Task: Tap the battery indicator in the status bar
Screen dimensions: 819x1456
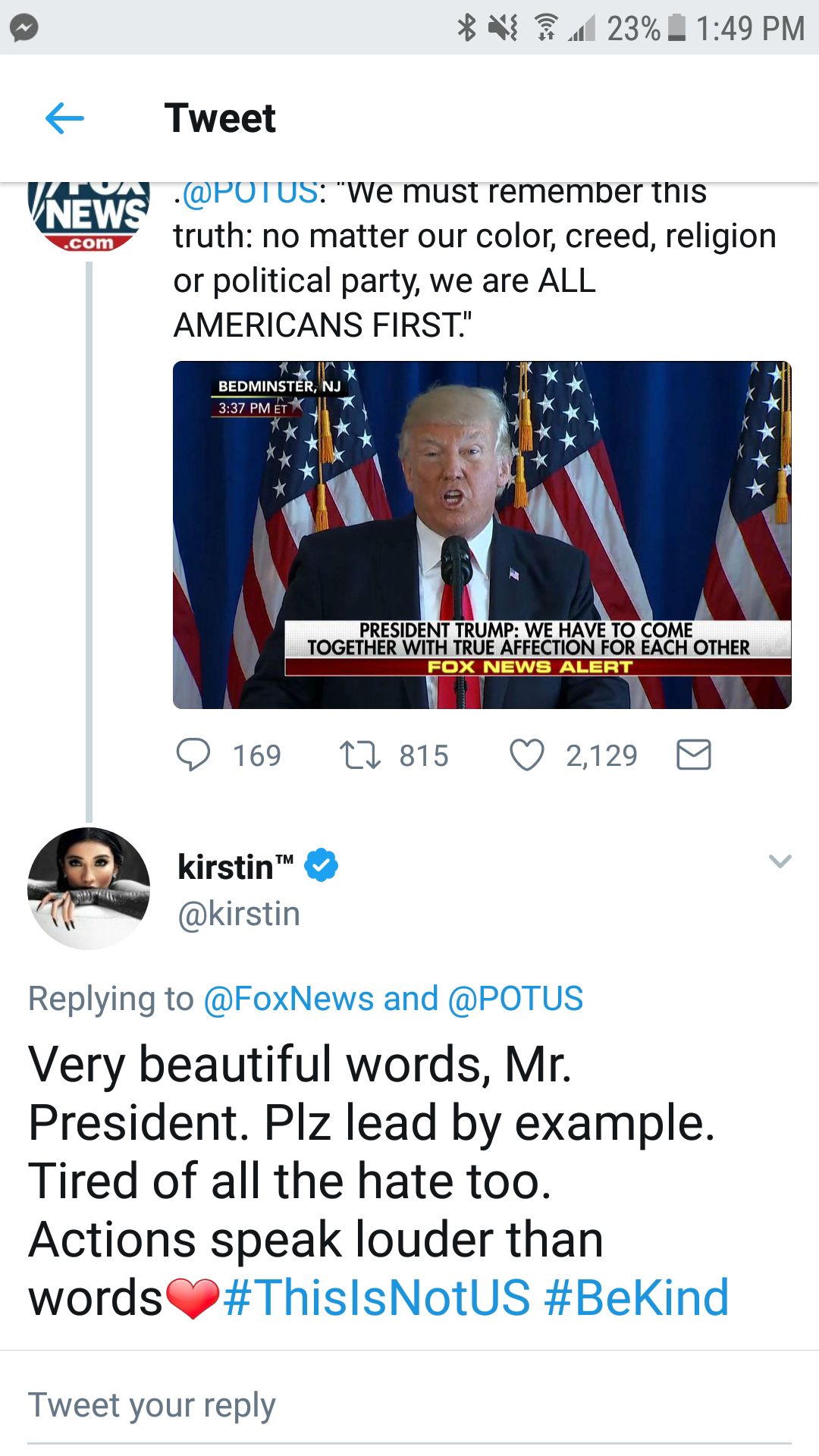Action: pyautogui.click(x=676, y=28)
